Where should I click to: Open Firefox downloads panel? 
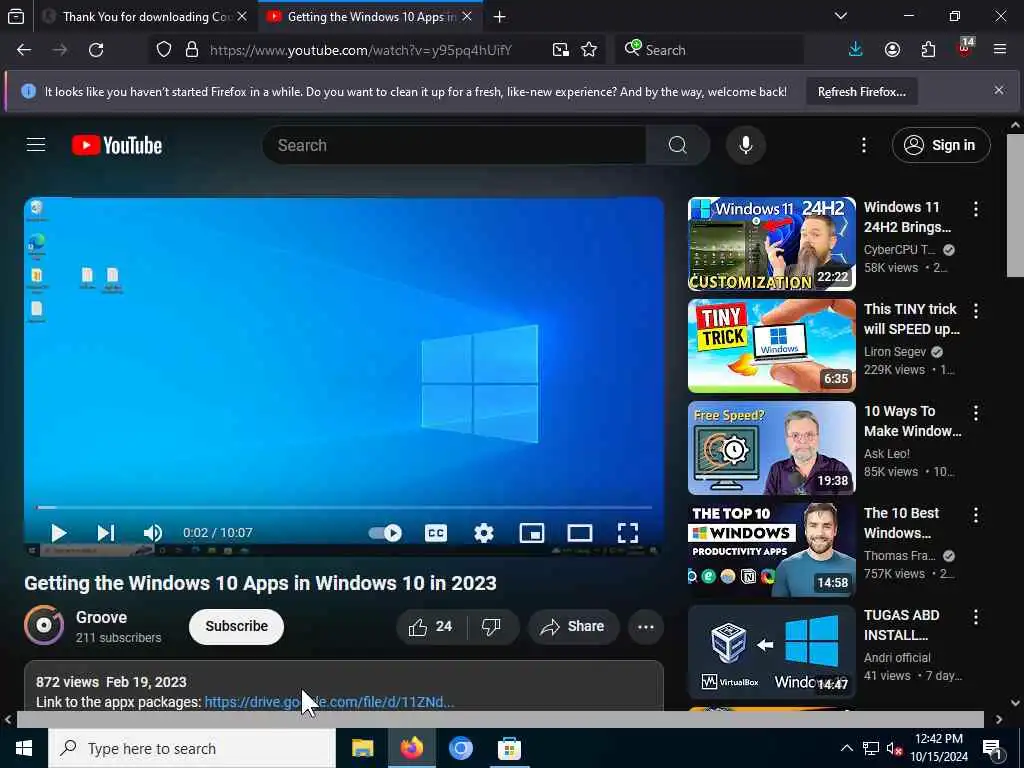(856, 50)
